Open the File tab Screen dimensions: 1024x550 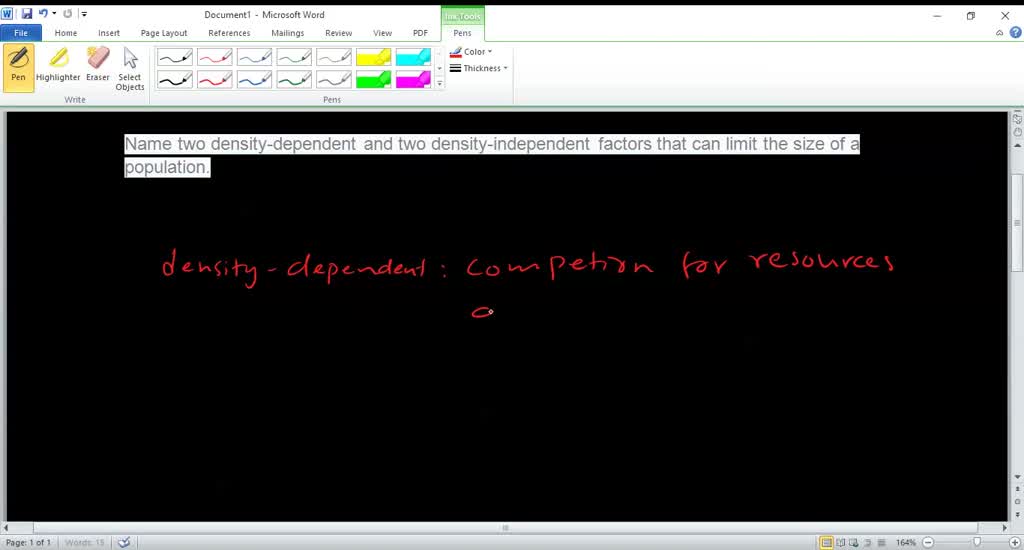21,33
